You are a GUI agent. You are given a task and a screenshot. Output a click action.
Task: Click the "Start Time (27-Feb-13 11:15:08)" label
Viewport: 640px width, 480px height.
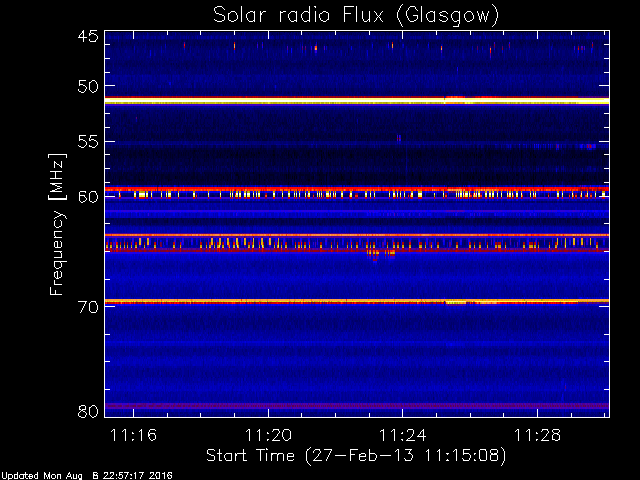click(x=356, y=456)
